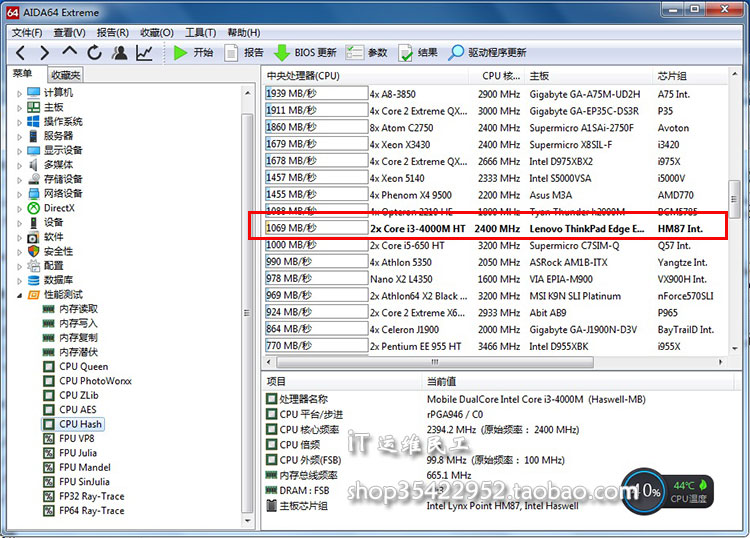Click the user profile toolbar icon

119,53
